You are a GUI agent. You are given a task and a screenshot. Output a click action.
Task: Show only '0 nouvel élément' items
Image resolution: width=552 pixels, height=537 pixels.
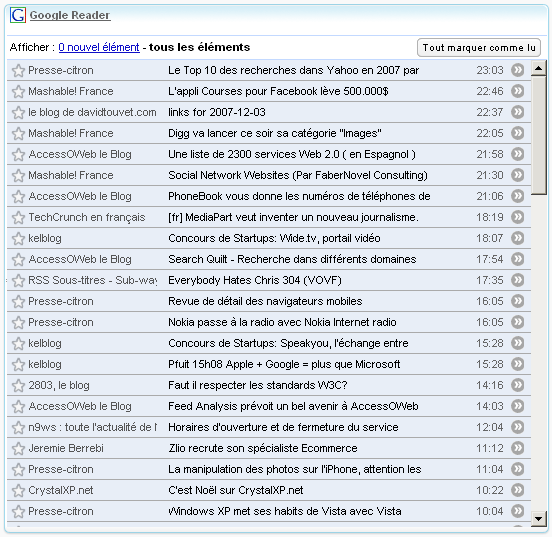pyautogui.click(x=99, y=47)
